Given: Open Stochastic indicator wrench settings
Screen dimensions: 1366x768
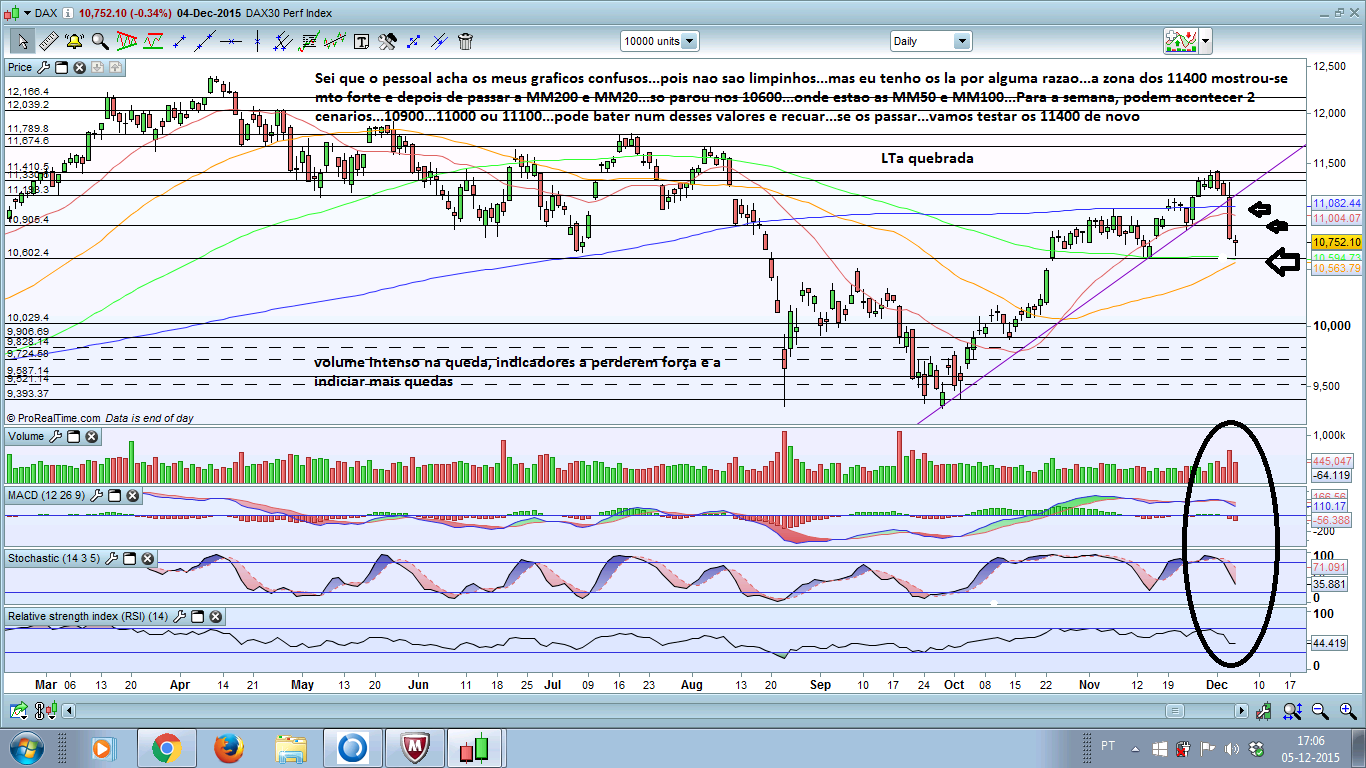Looking at the screenshot, I should coord(111,557).
